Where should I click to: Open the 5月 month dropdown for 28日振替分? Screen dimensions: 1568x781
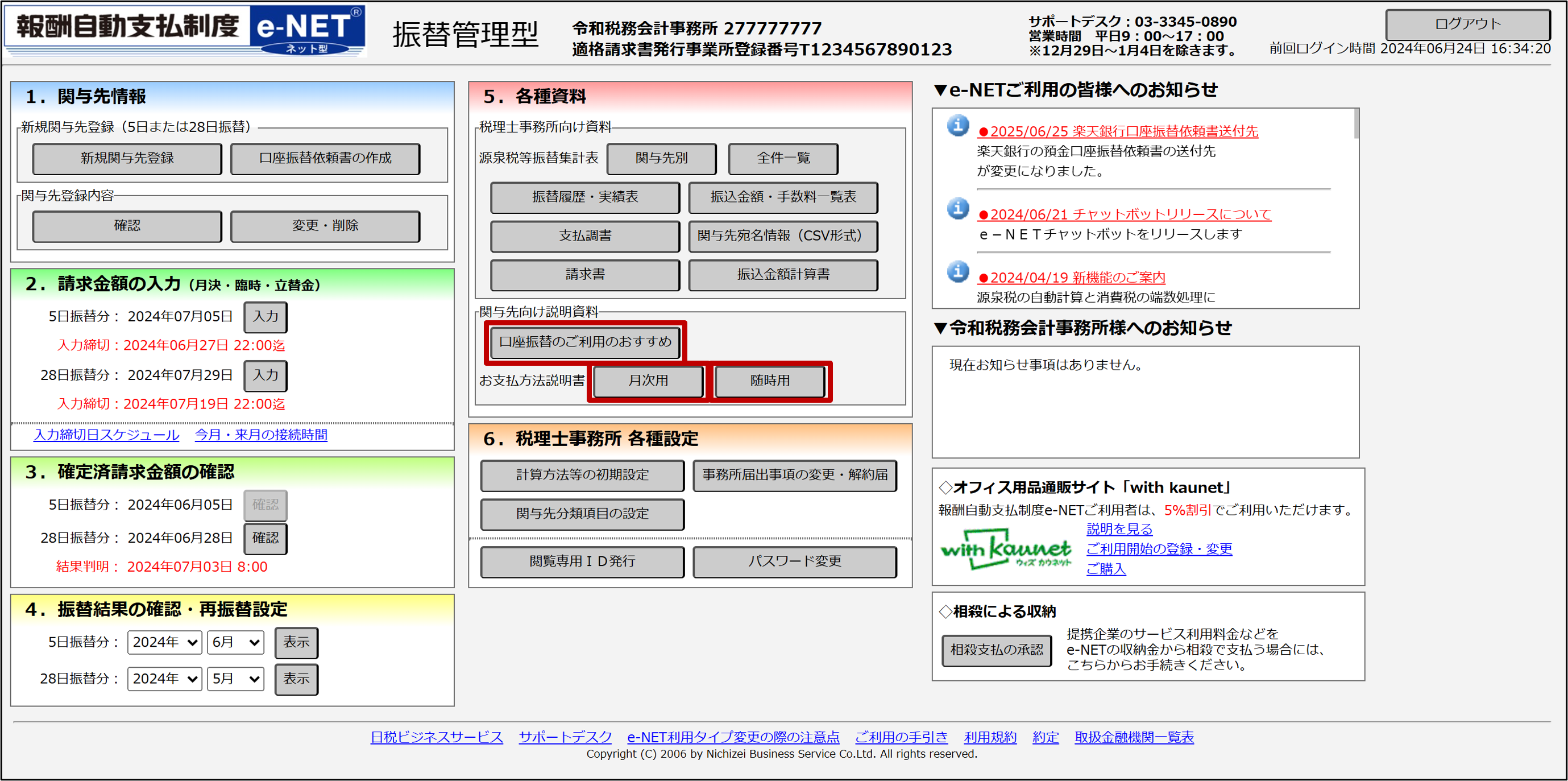click(235, 679)
